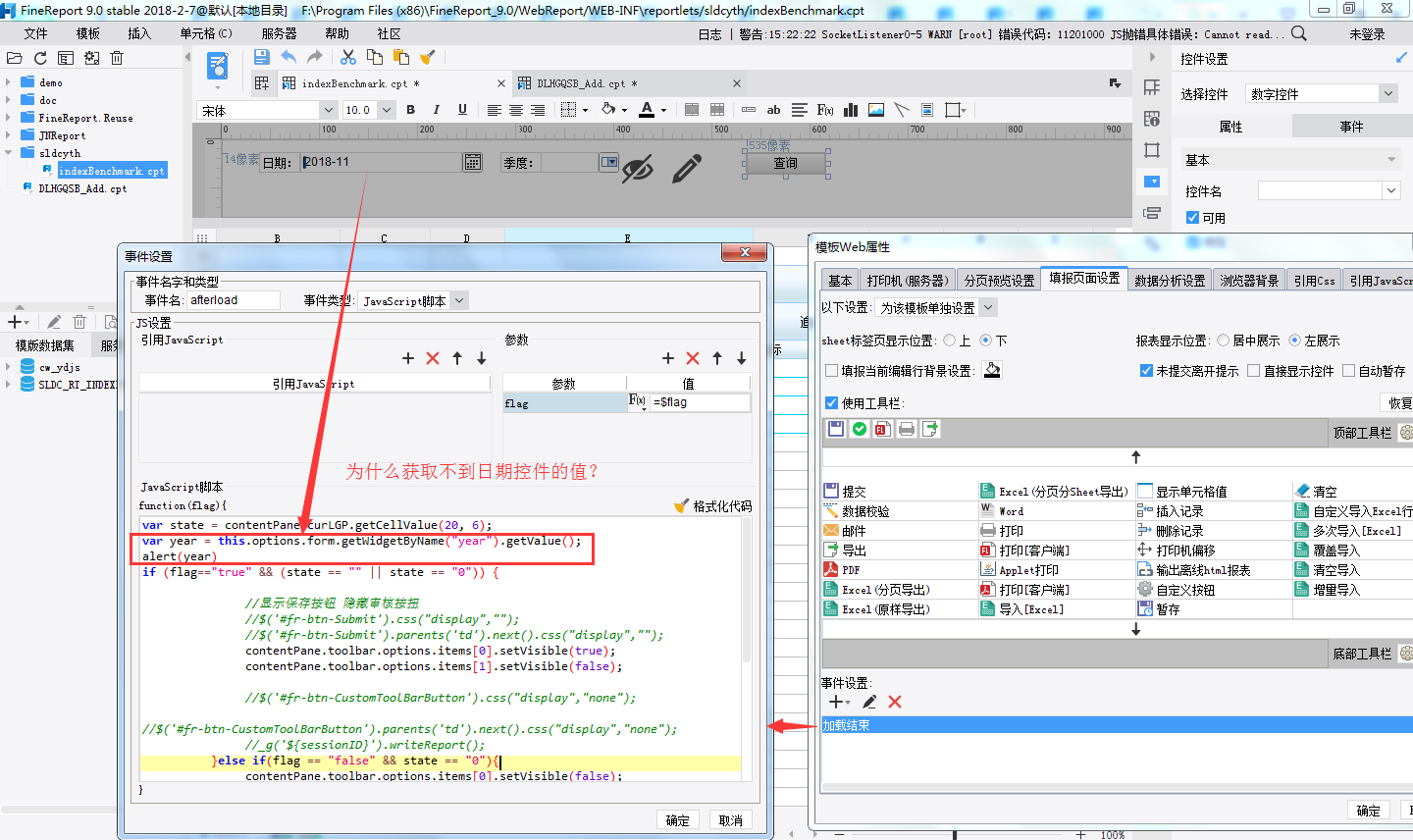
Task: Toggle italic formatting
Action: 437,110
